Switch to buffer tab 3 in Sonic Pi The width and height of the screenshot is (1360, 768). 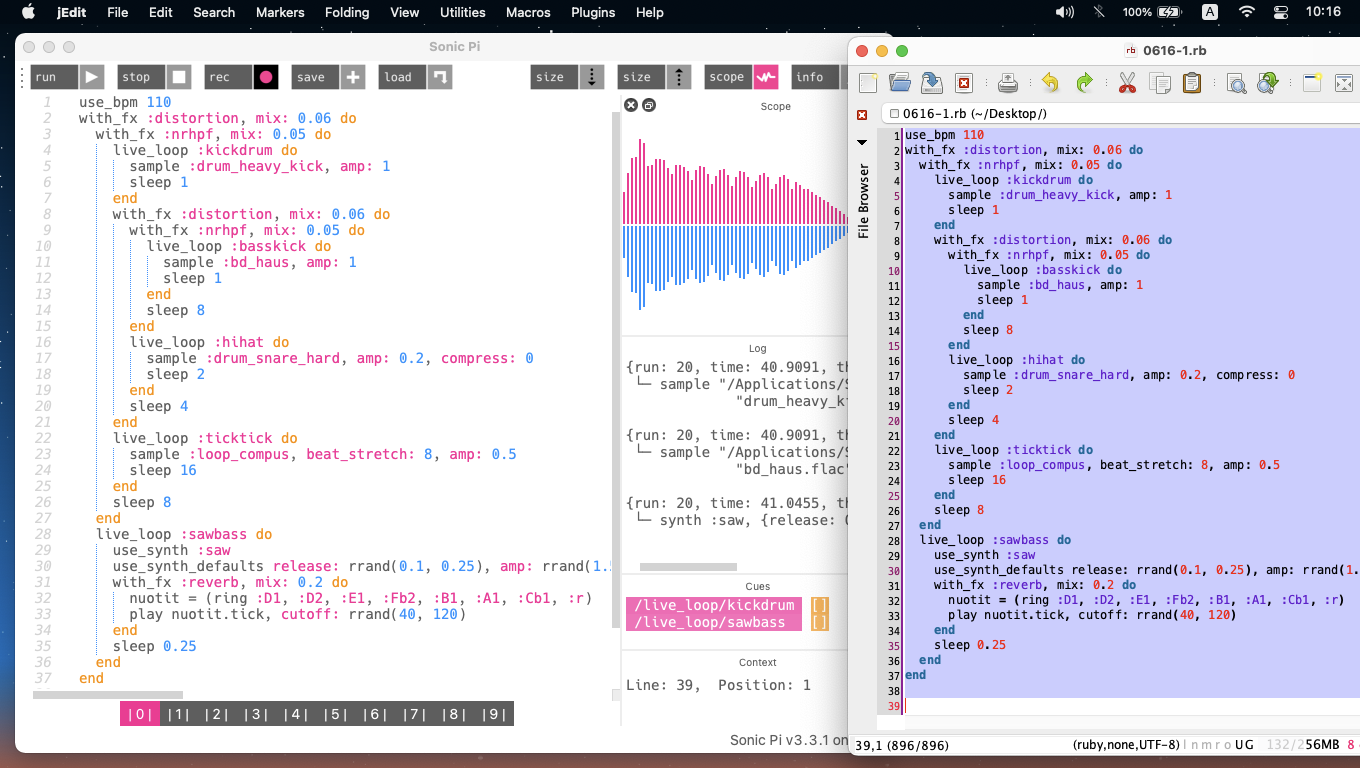point(256,714)
